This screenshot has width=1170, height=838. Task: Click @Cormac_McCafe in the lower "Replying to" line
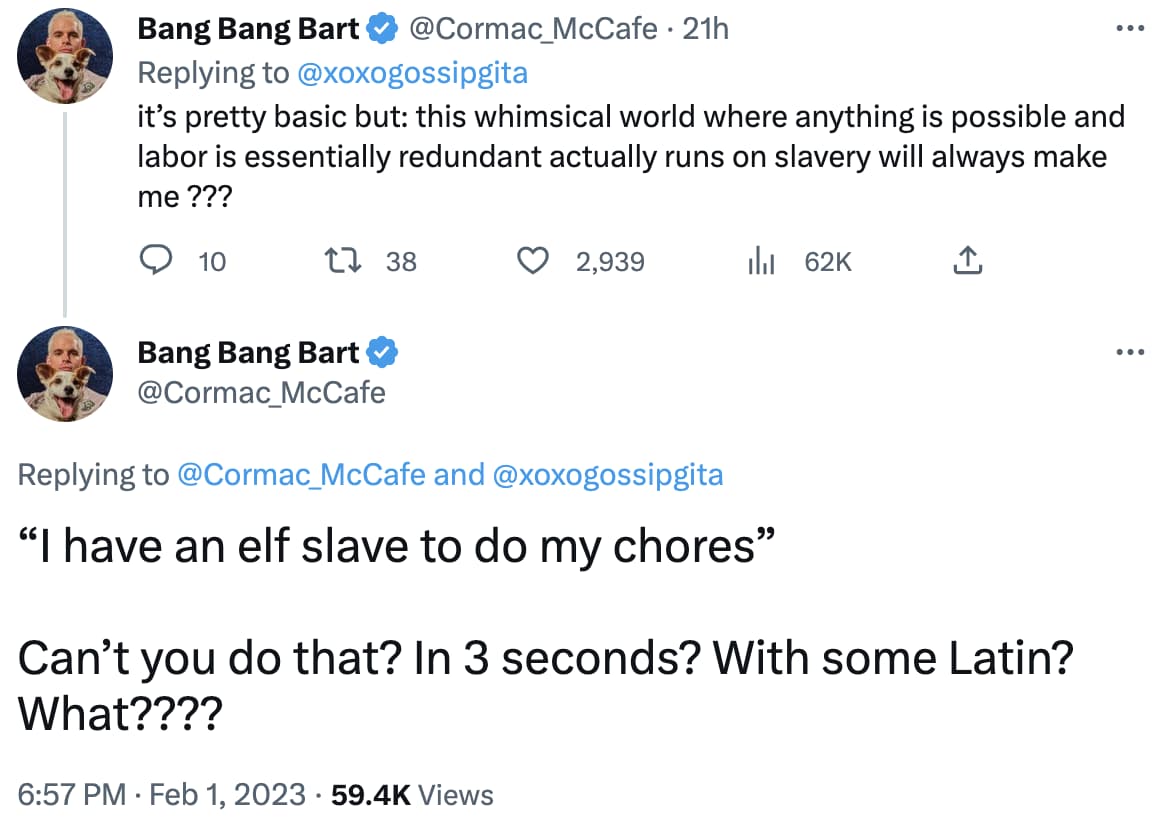tap(301, 475)
